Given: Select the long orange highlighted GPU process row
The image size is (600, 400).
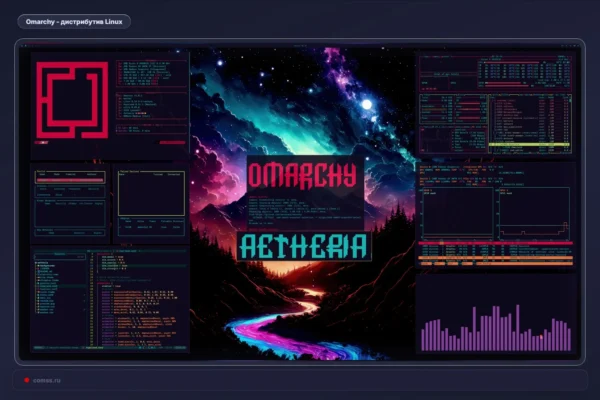Looking at the screenshot, I should pos(496,258).
